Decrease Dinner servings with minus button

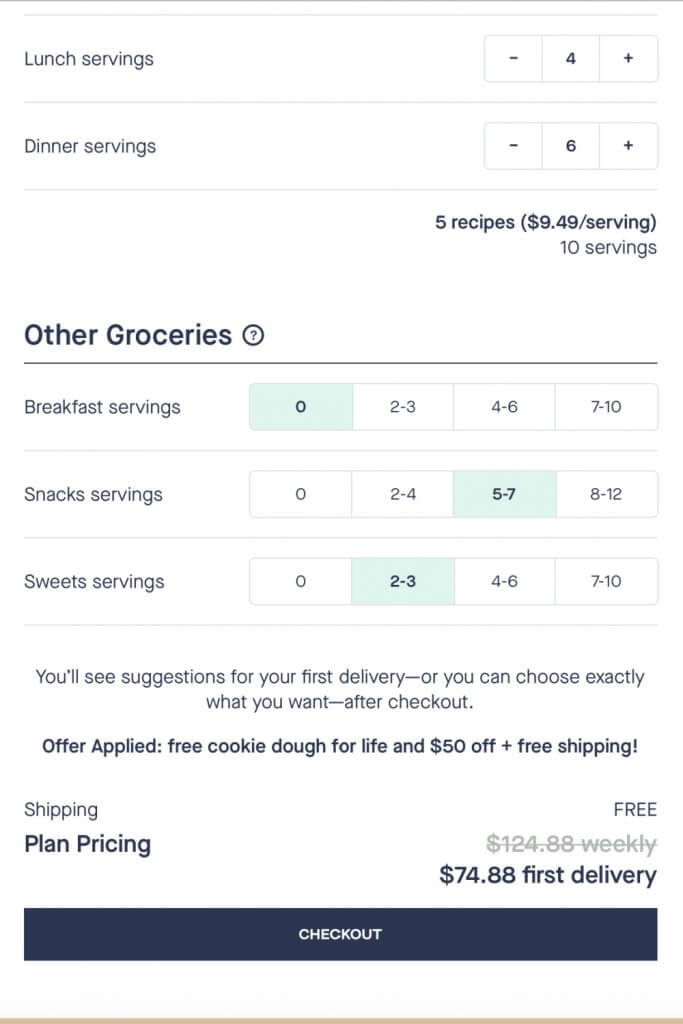pyautogui.click(x=513, y=146)
